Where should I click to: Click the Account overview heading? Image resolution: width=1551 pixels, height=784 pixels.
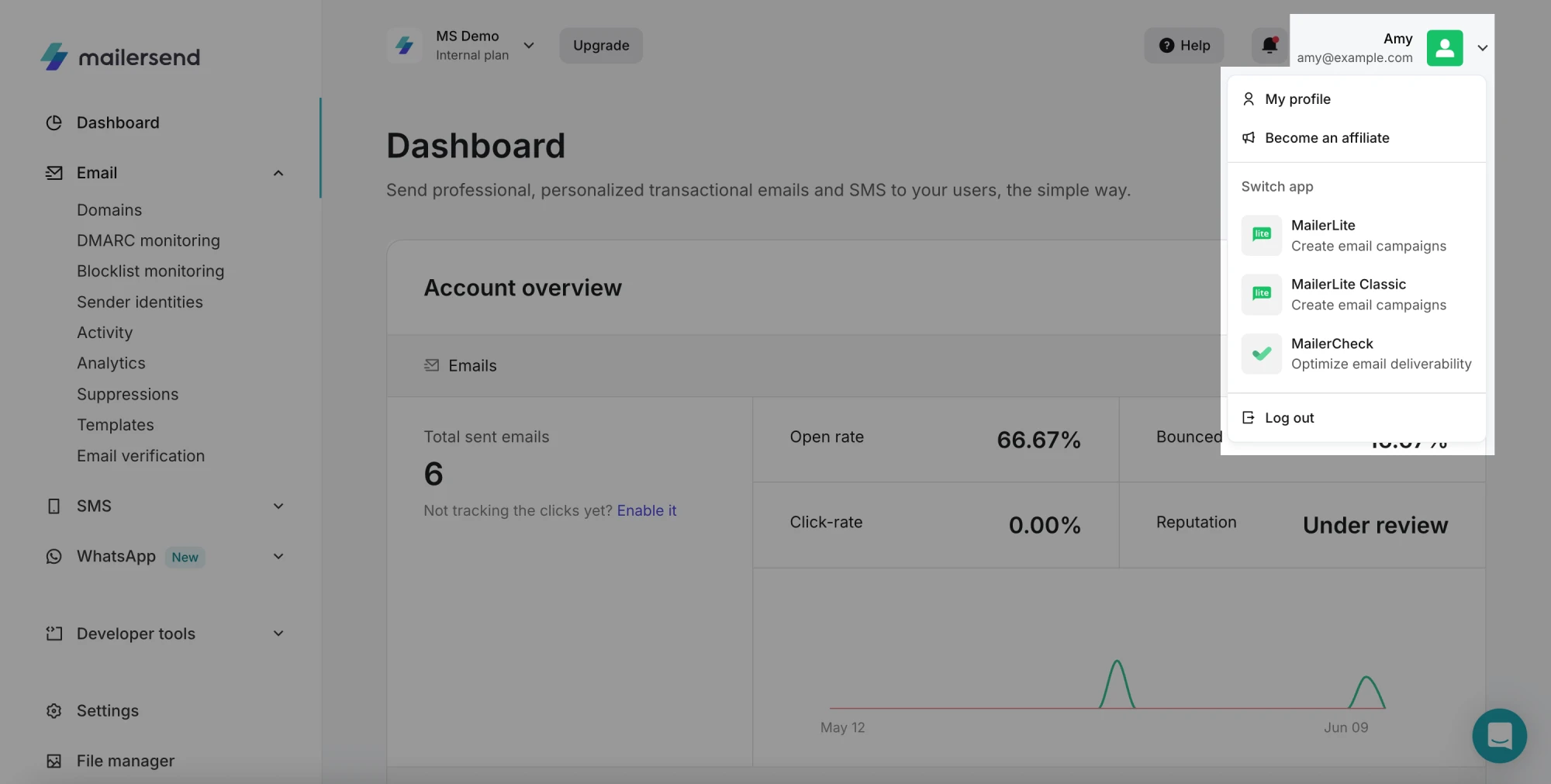point(523,288)
